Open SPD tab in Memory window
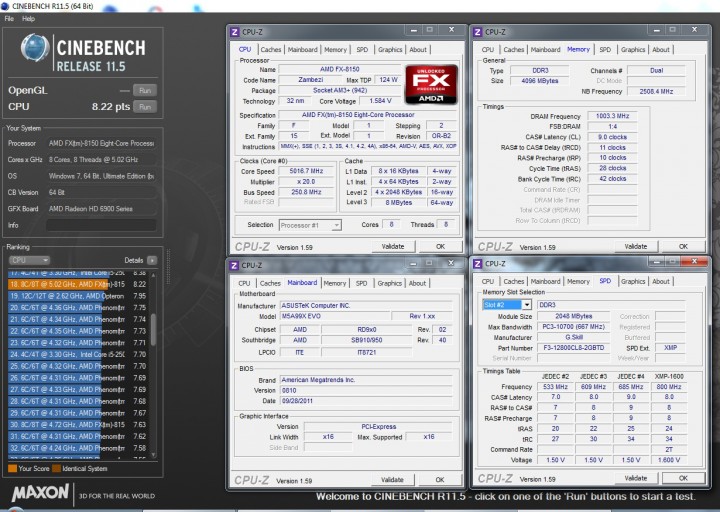 (605, 50)
